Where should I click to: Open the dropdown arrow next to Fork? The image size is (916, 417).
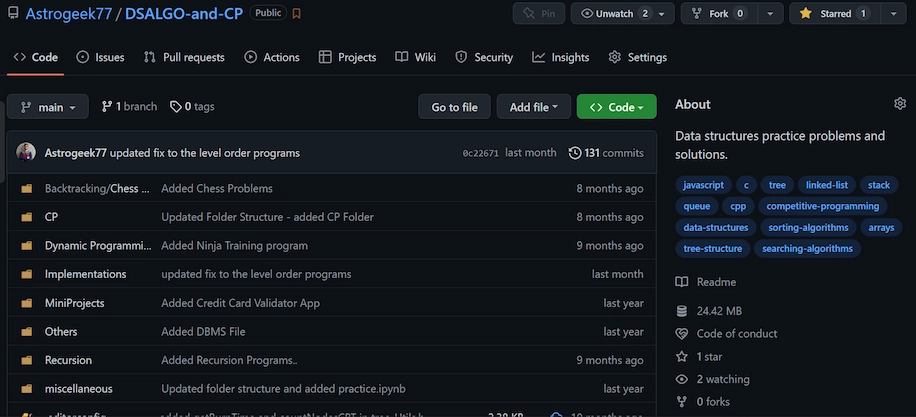point(770,13)
